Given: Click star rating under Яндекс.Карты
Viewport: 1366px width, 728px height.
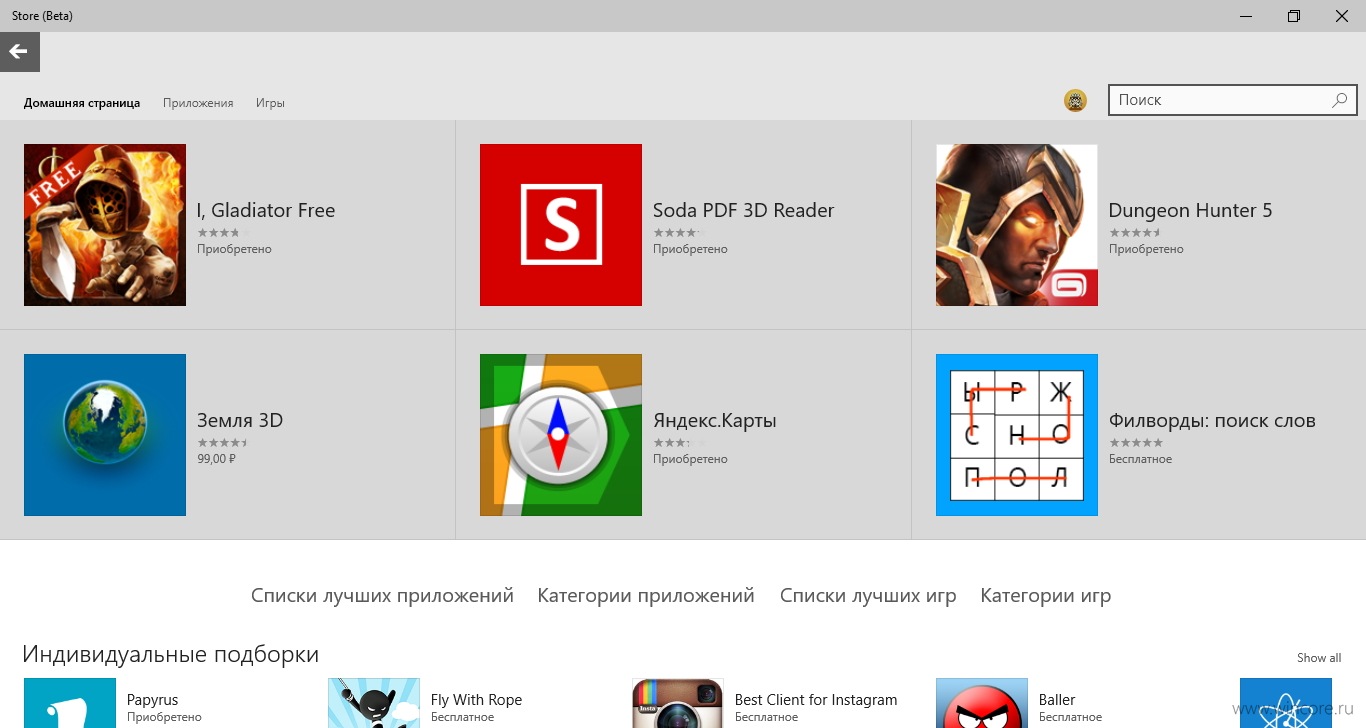Looking at the screenshot, I should pos(679,443).
